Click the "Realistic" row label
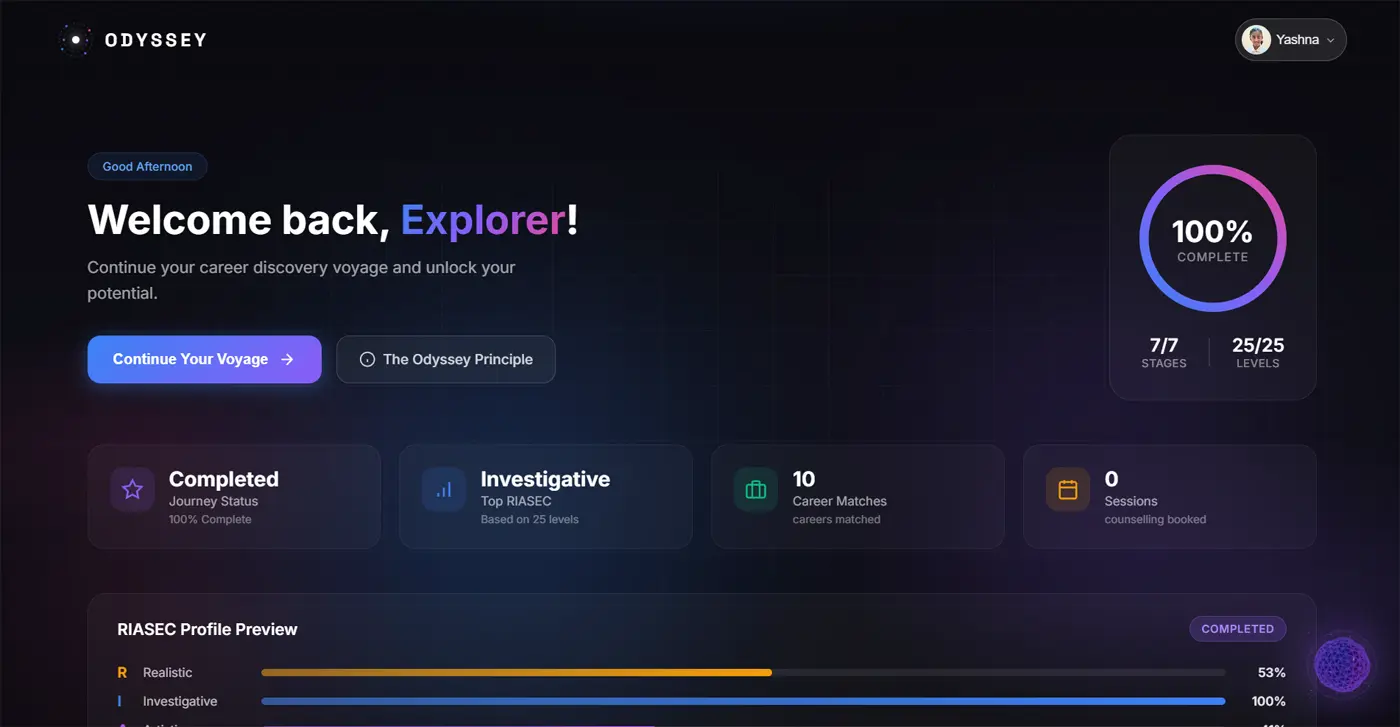 point(168,673)
